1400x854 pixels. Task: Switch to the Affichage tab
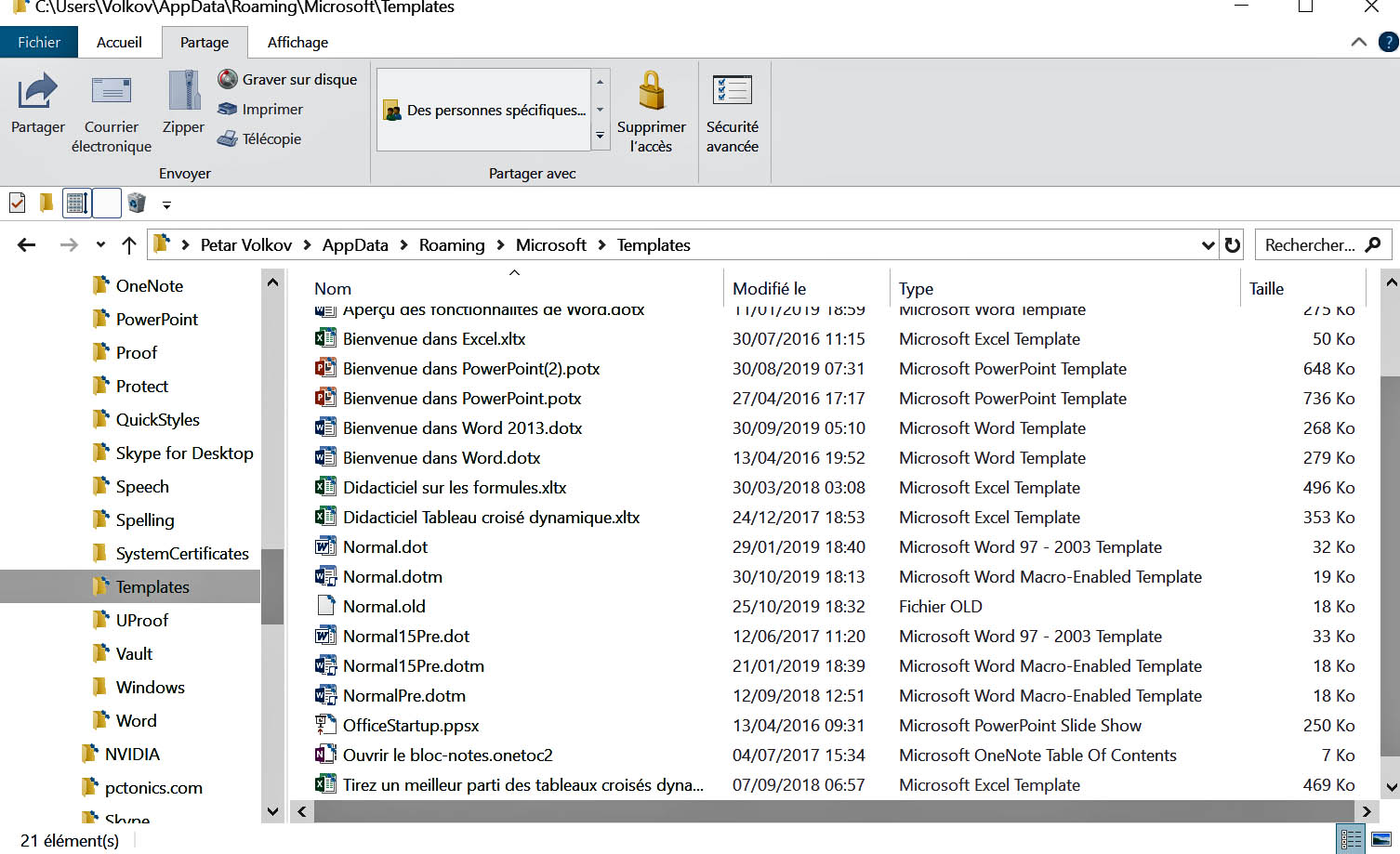click(297, 43)
